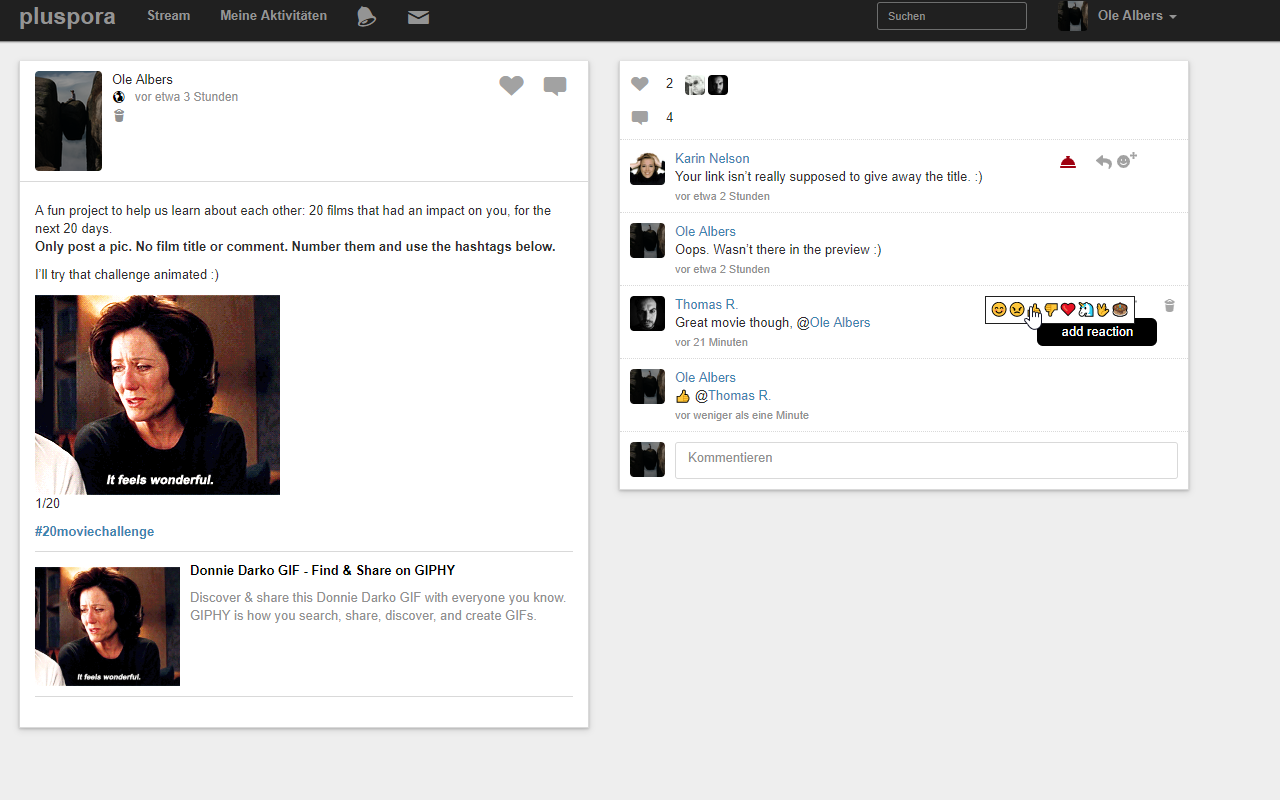Click the '1/20' caption text

point(47,504)
